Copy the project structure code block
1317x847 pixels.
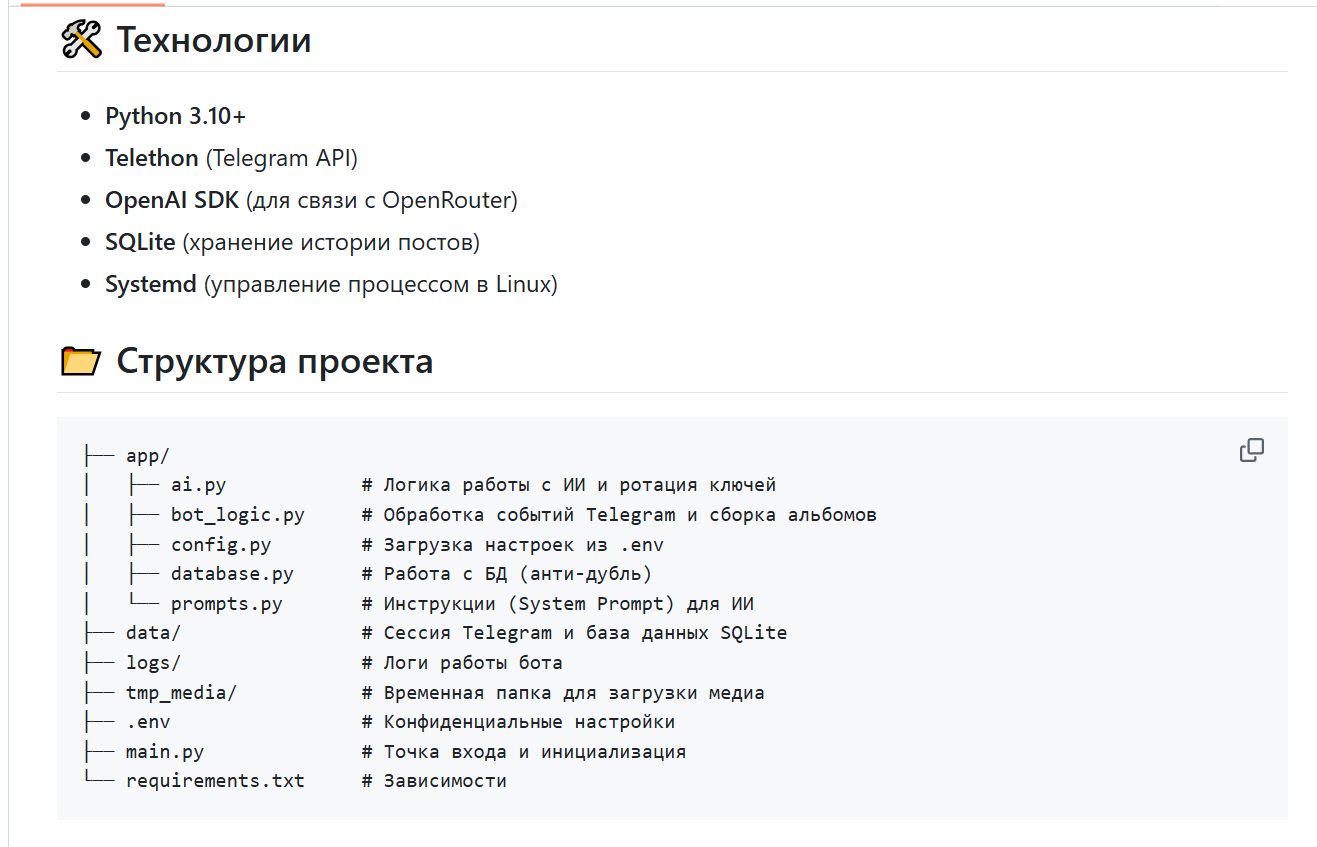click(1251, 451)
